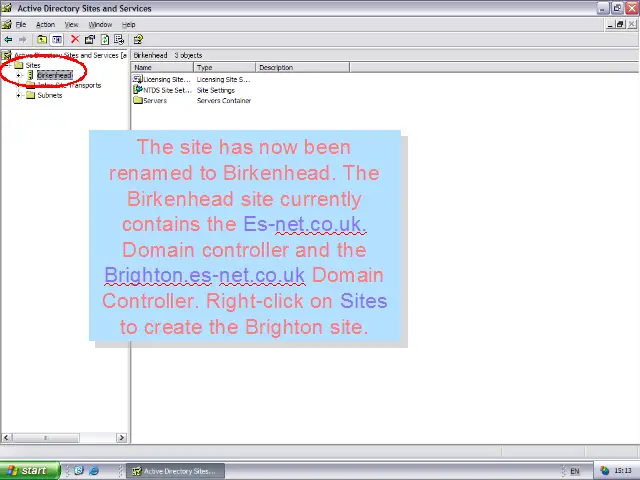Screen dimensions: 640x480
Task: Click the 15:13 taskbar clock
Action: [x=622, y=471]
